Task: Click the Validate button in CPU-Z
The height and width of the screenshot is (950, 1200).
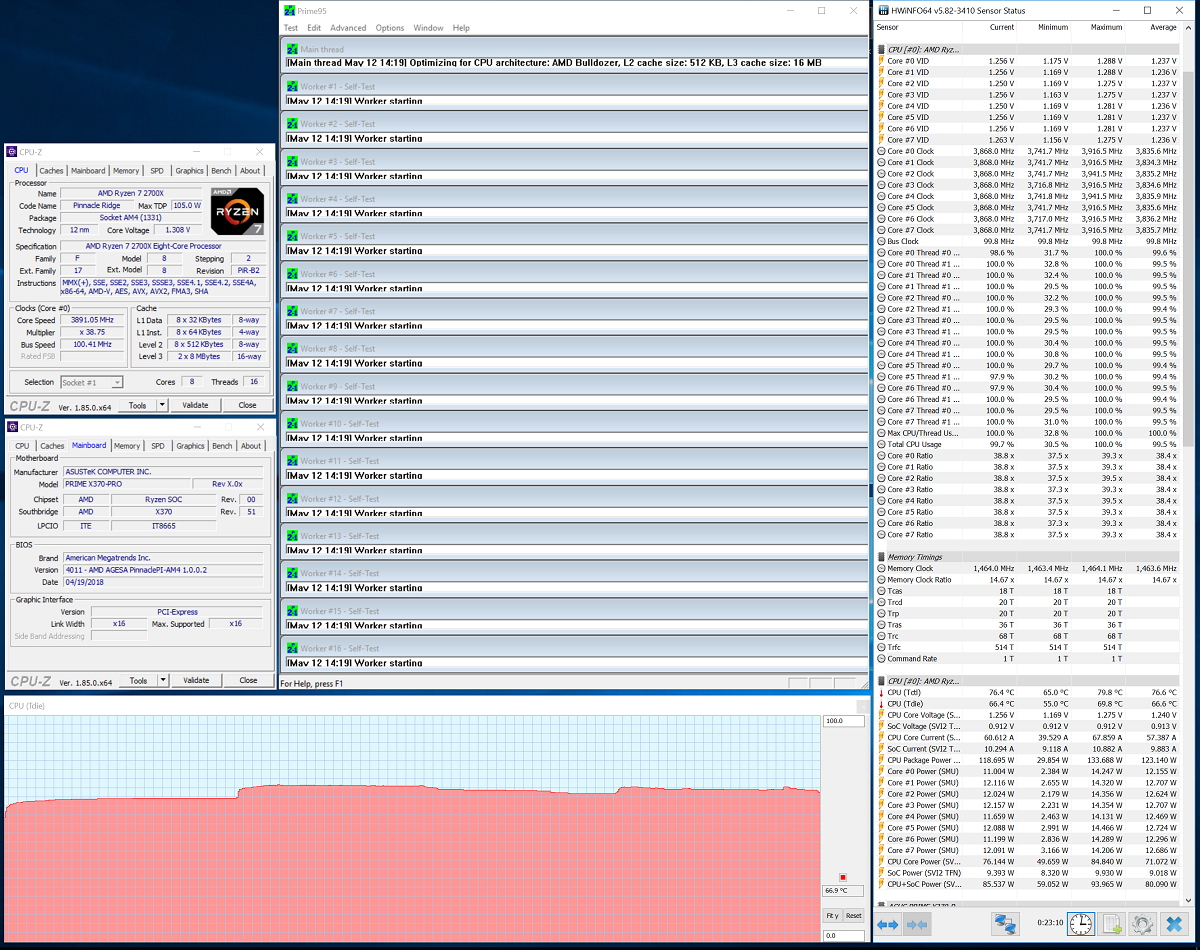Action: (196, 404)
